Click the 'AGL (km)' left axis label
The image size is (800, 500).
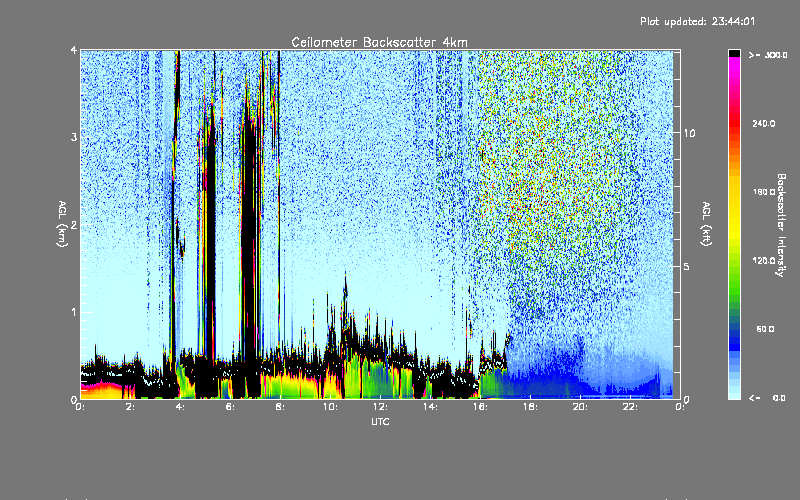(x=62, y=224)
